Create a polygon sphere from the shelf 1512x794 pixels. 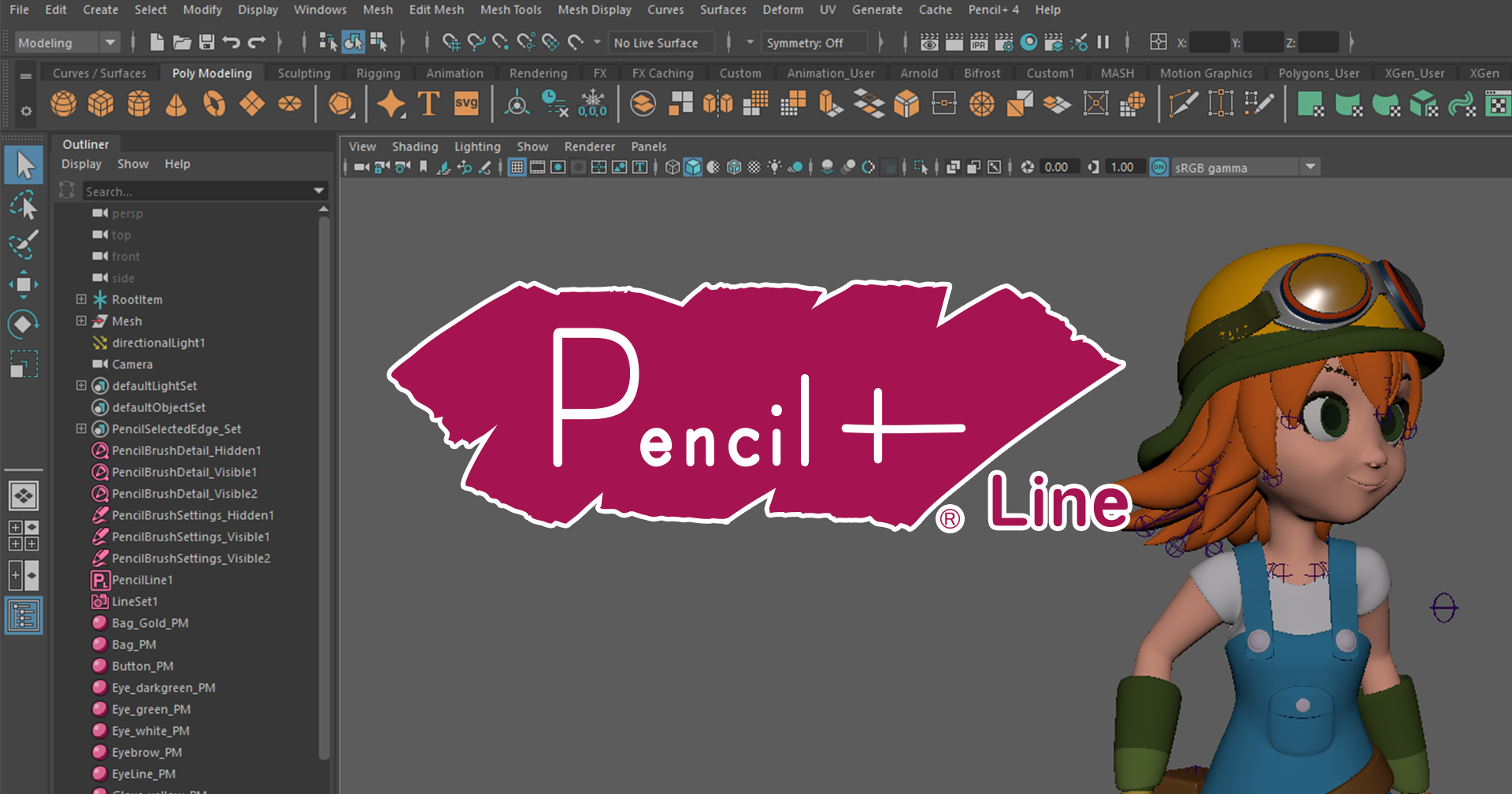coord(63,103)
